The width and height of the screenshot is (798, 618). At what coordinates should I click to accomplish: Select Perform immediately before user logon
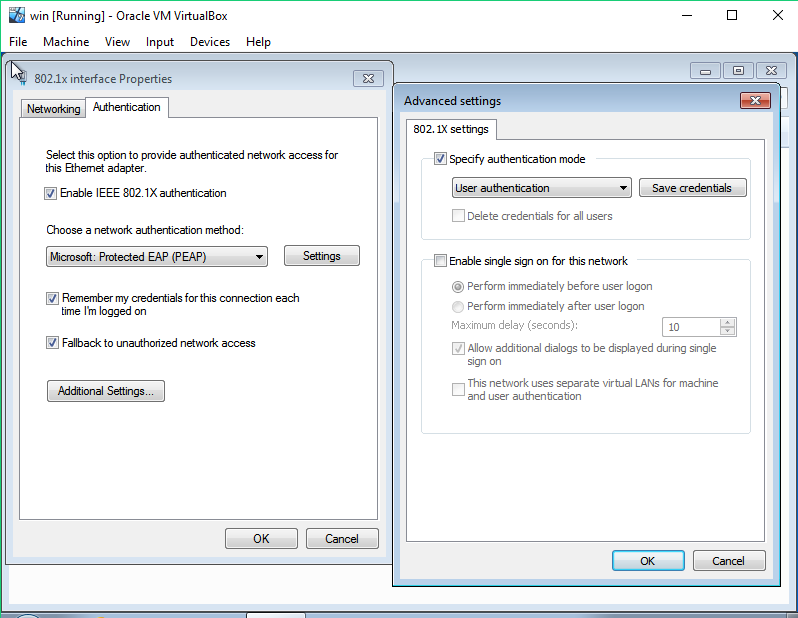click(x=458, y=287)
